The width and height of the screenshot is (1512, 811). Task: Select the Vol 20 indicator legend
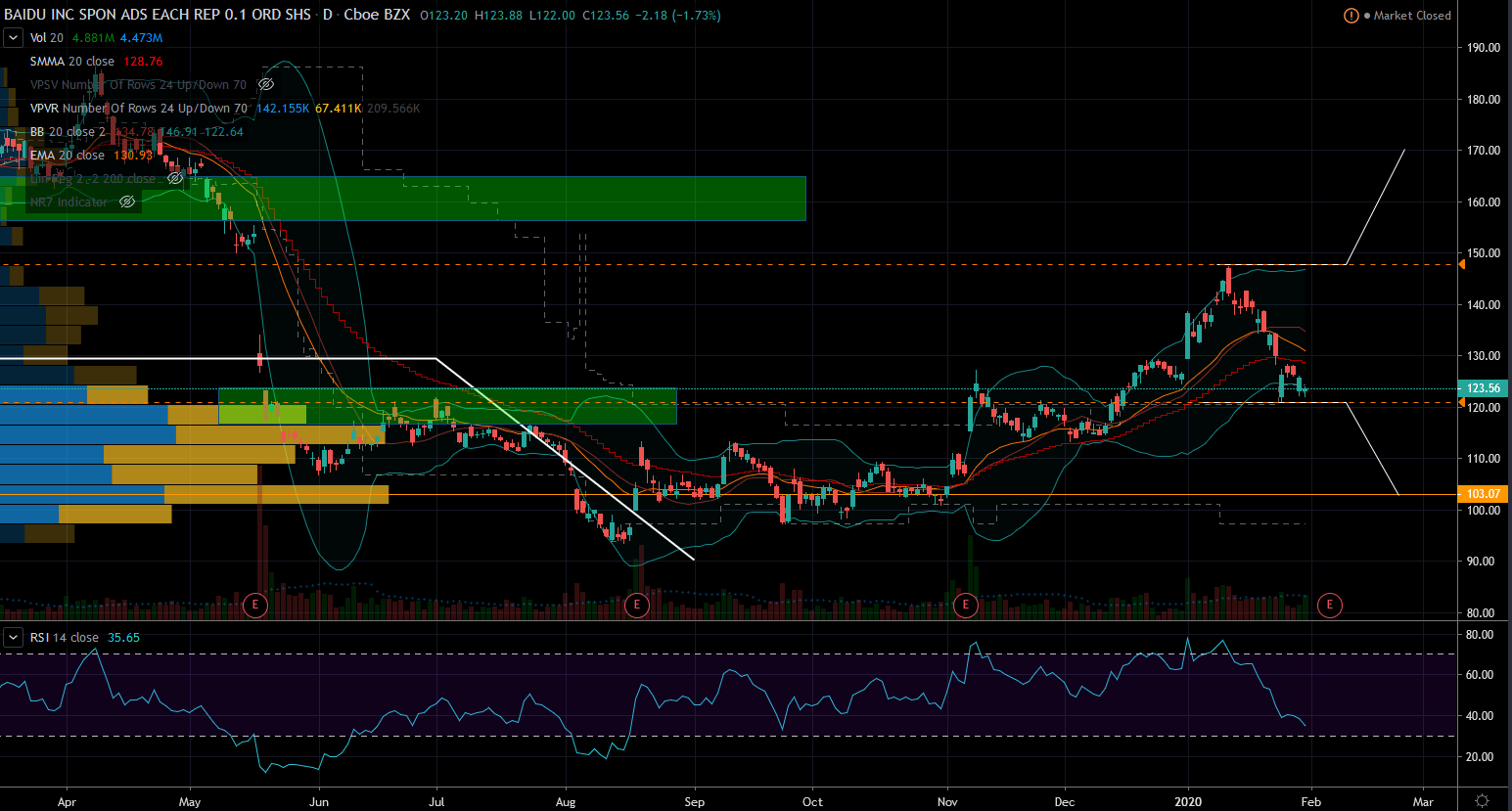click(47, 38)
